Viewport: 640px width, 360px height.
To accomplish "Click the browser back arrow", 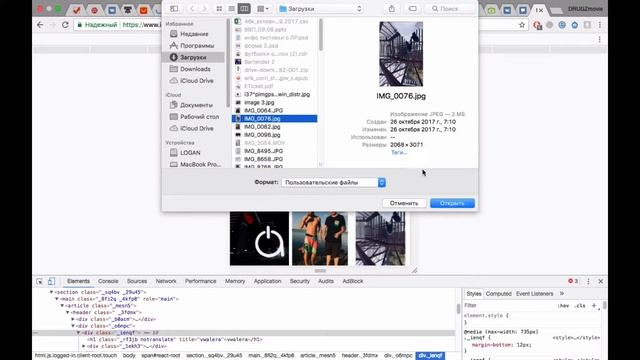I will 40,25.
